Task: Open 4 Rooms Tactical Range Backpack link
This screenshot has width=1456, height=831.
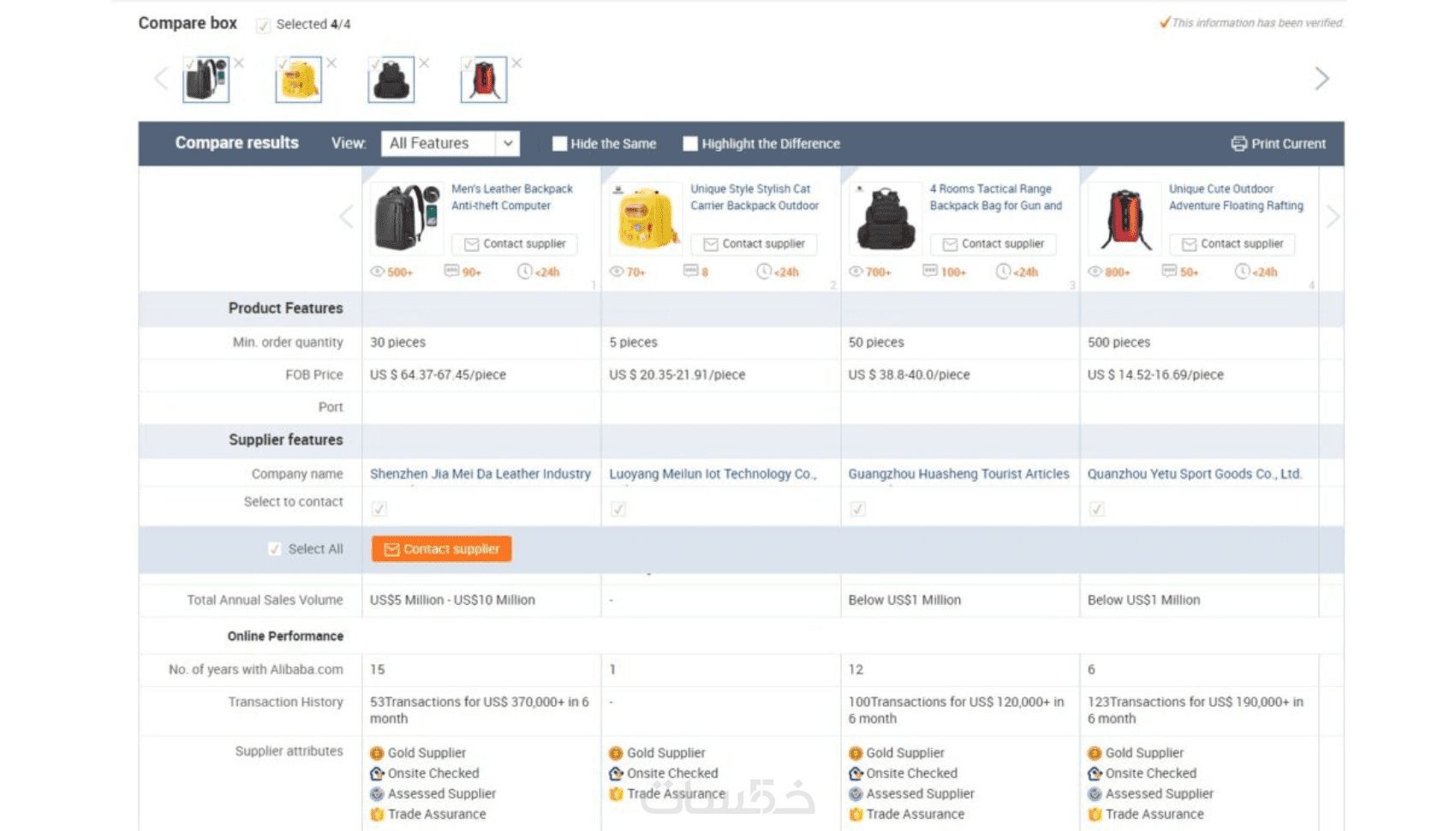Action: click(x=996, y=198)
